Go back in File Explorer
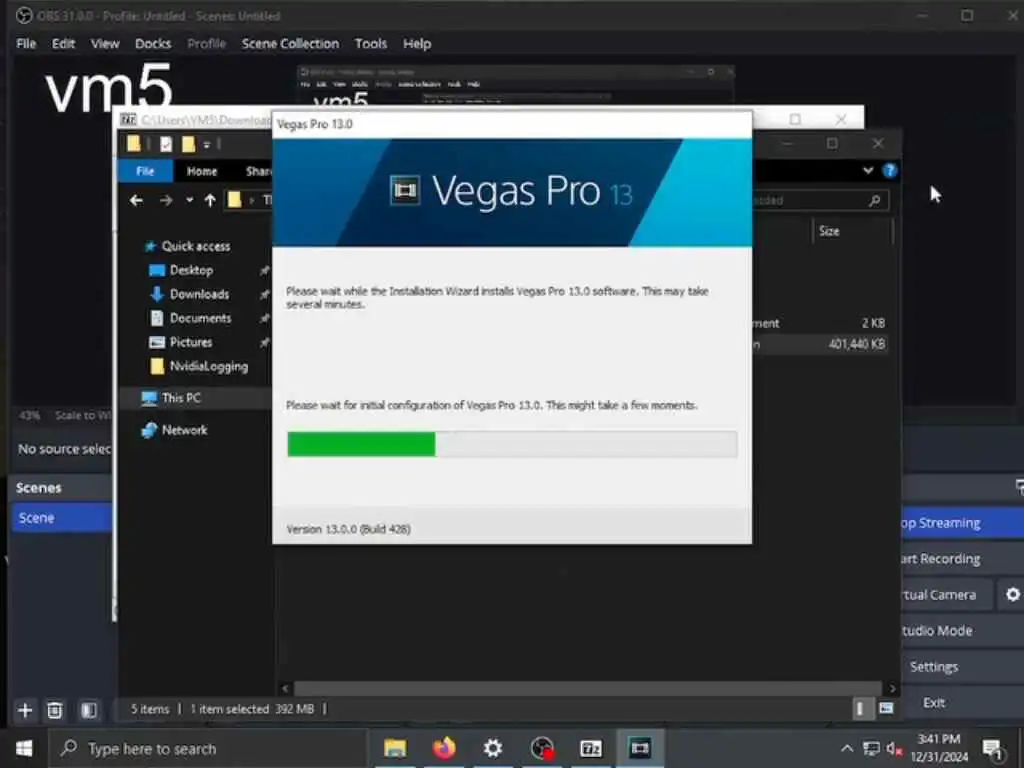 (136, 200)
